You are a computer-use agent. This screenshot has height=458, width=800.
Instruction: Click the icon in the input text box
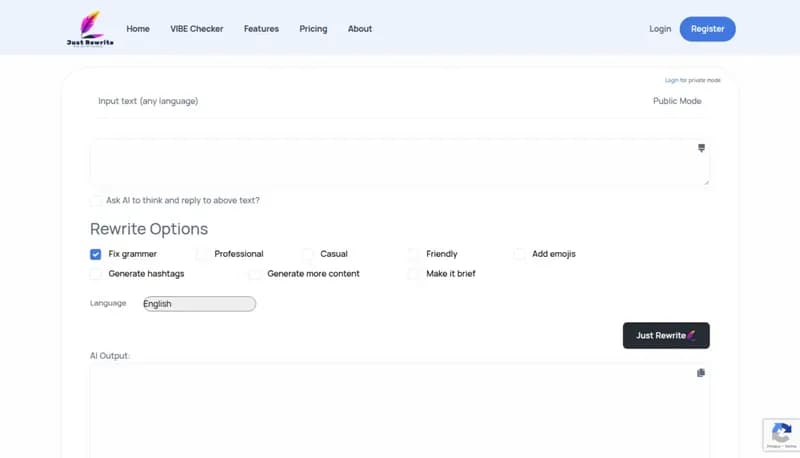coord(702,148)
